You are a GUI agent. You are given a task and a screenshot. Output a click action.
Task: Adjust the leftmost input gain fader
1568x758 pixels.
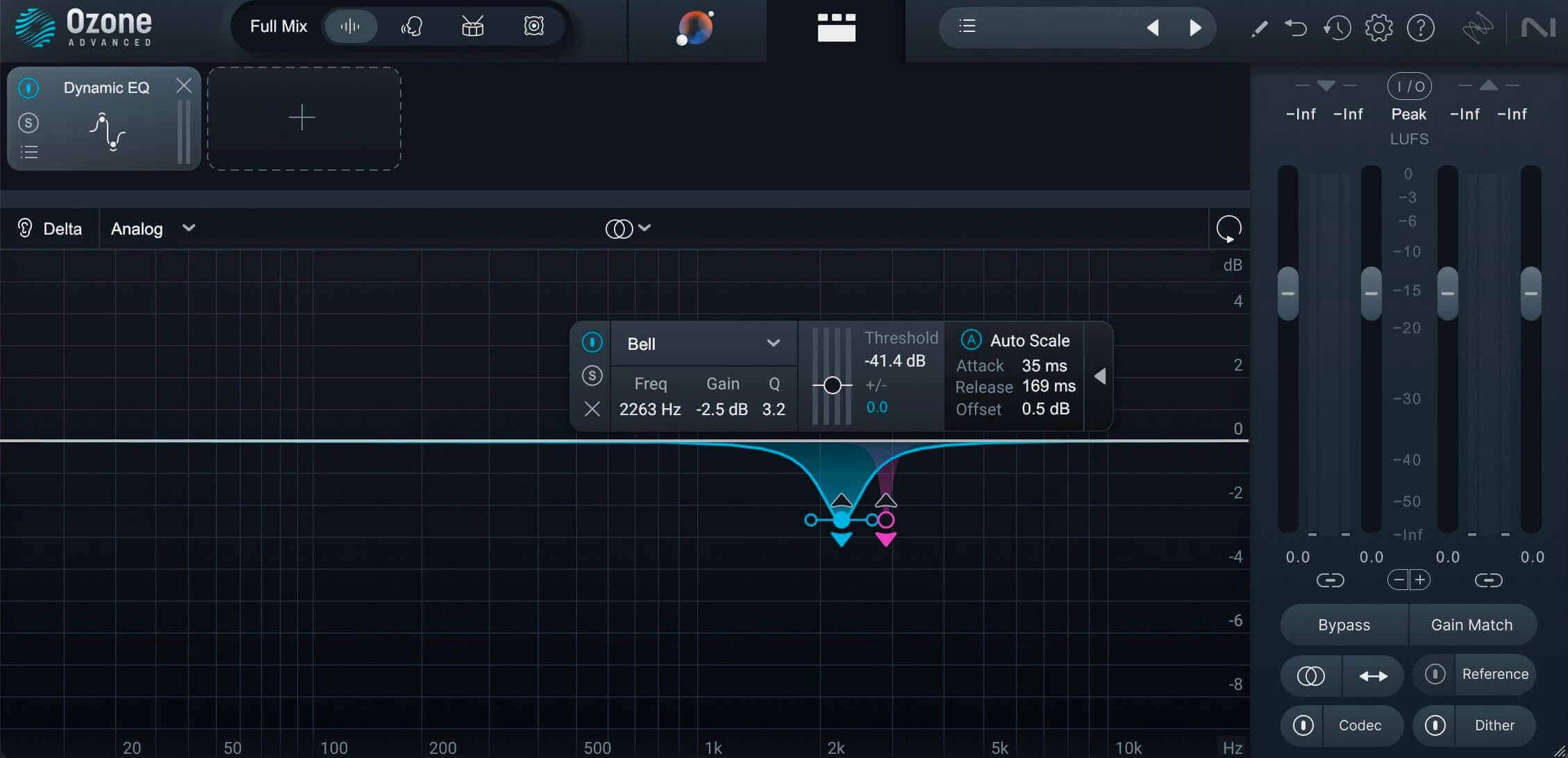point(1287,293)
